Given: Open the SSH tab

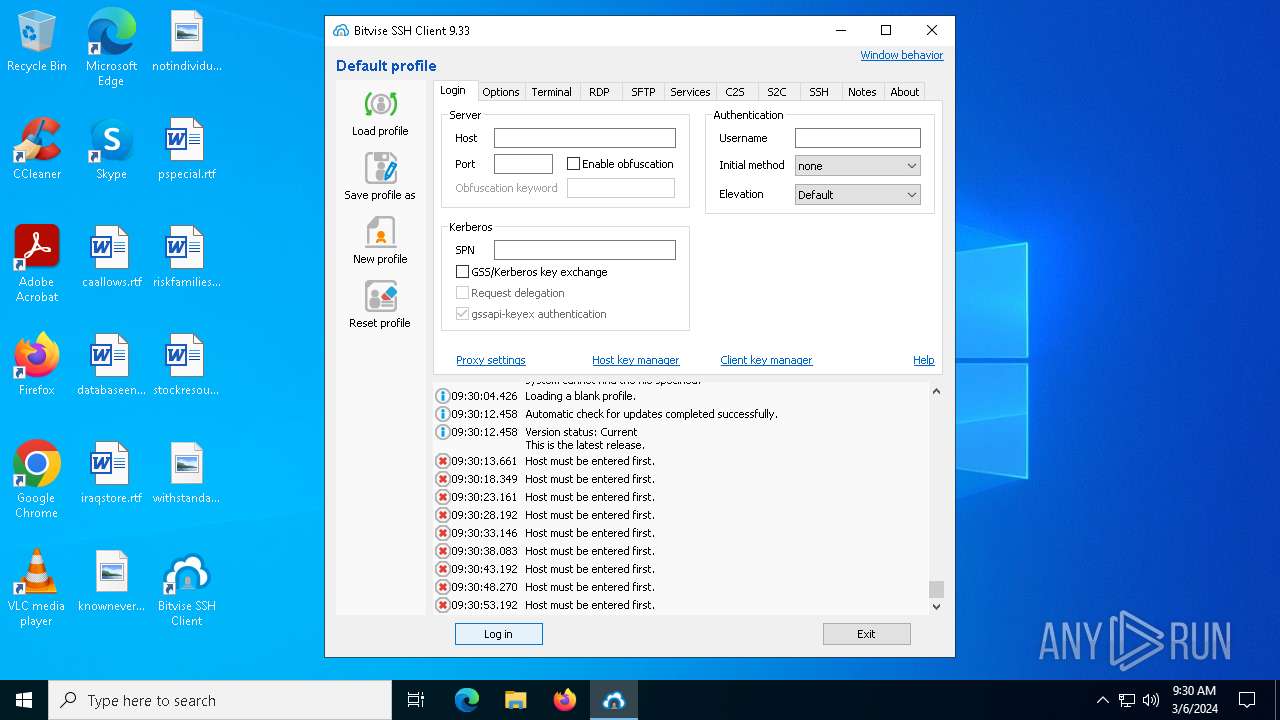Looking at the screenshot, I should click(819, 92).
